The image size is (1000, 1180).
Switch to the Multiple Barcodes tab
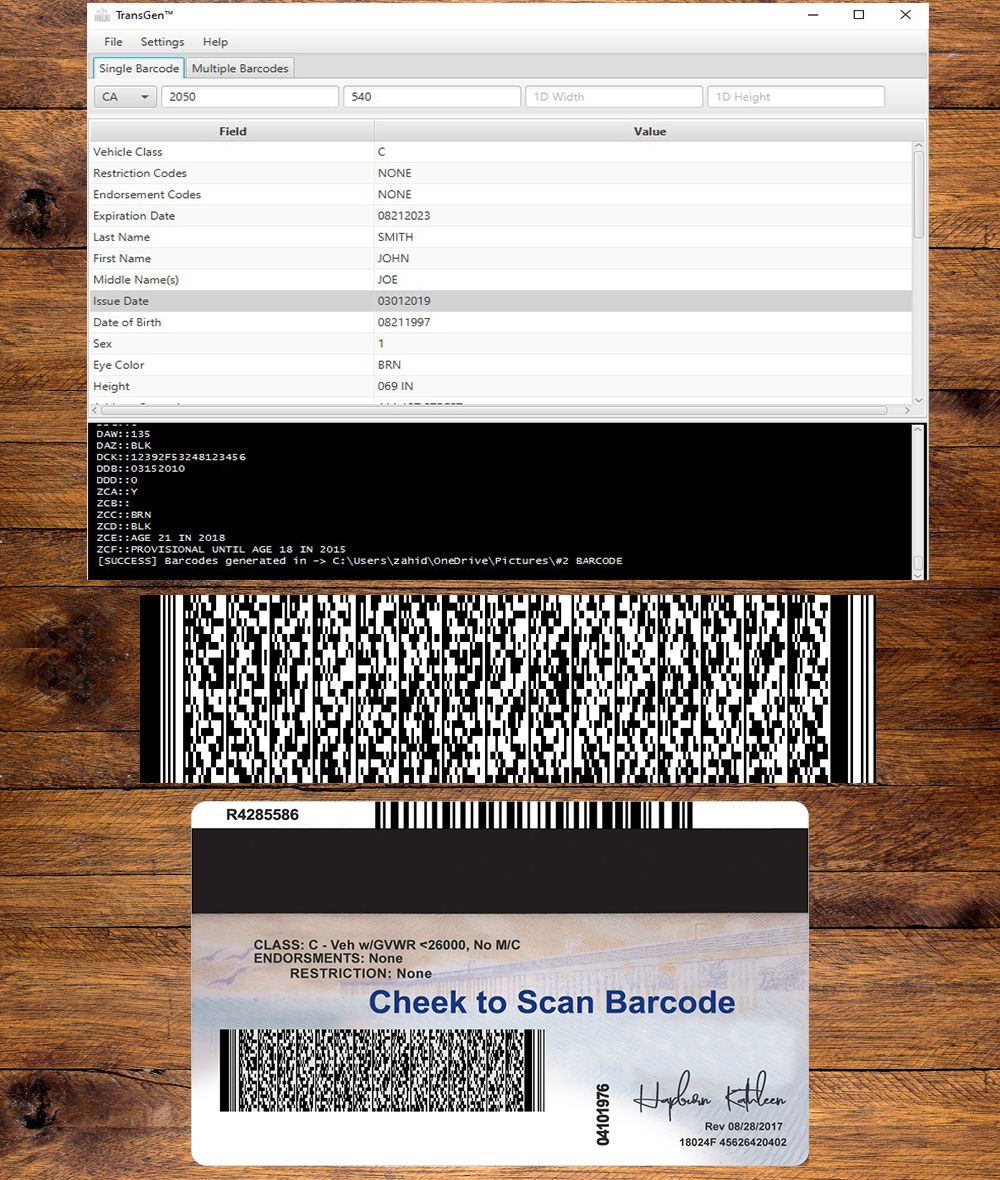click(x=240, y=68)
